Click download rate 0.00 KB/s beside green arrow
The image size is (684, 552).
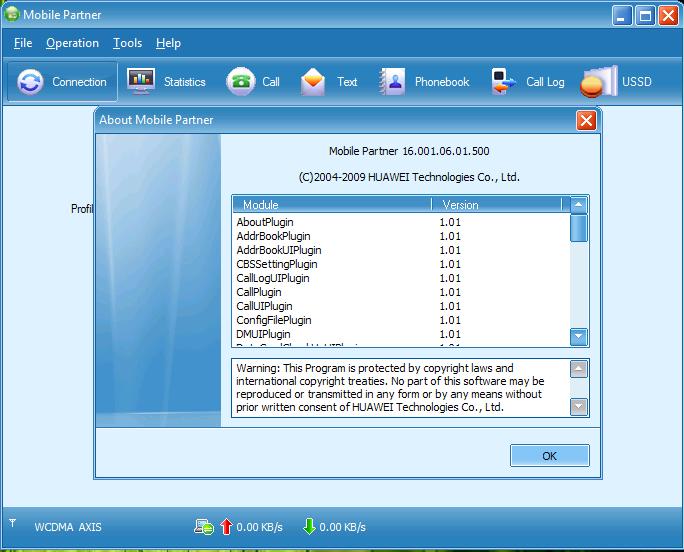342,527
